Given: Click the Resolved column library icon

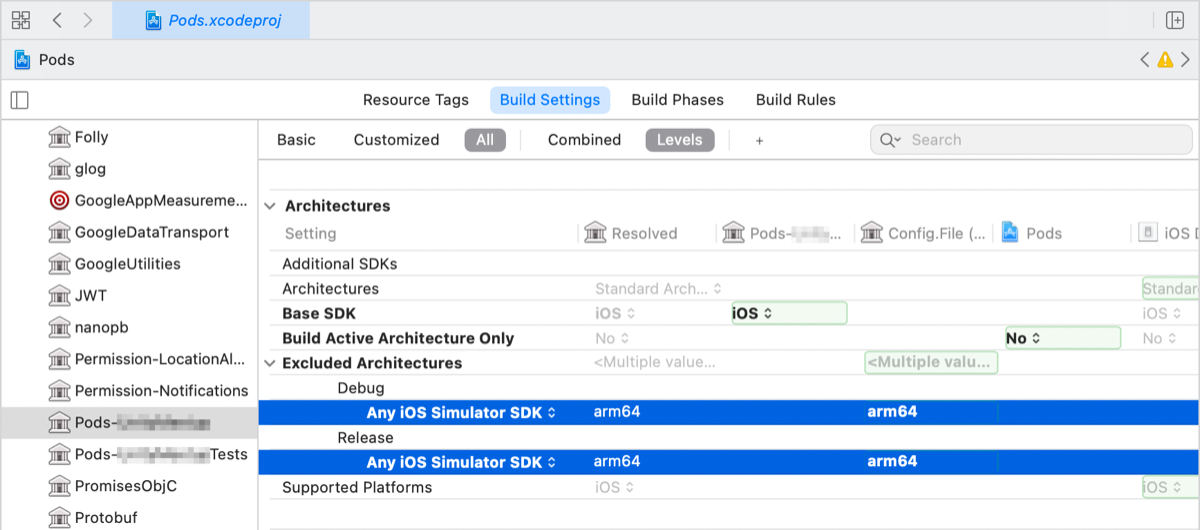Looking at the screenshot, I should tap(595, 233).
